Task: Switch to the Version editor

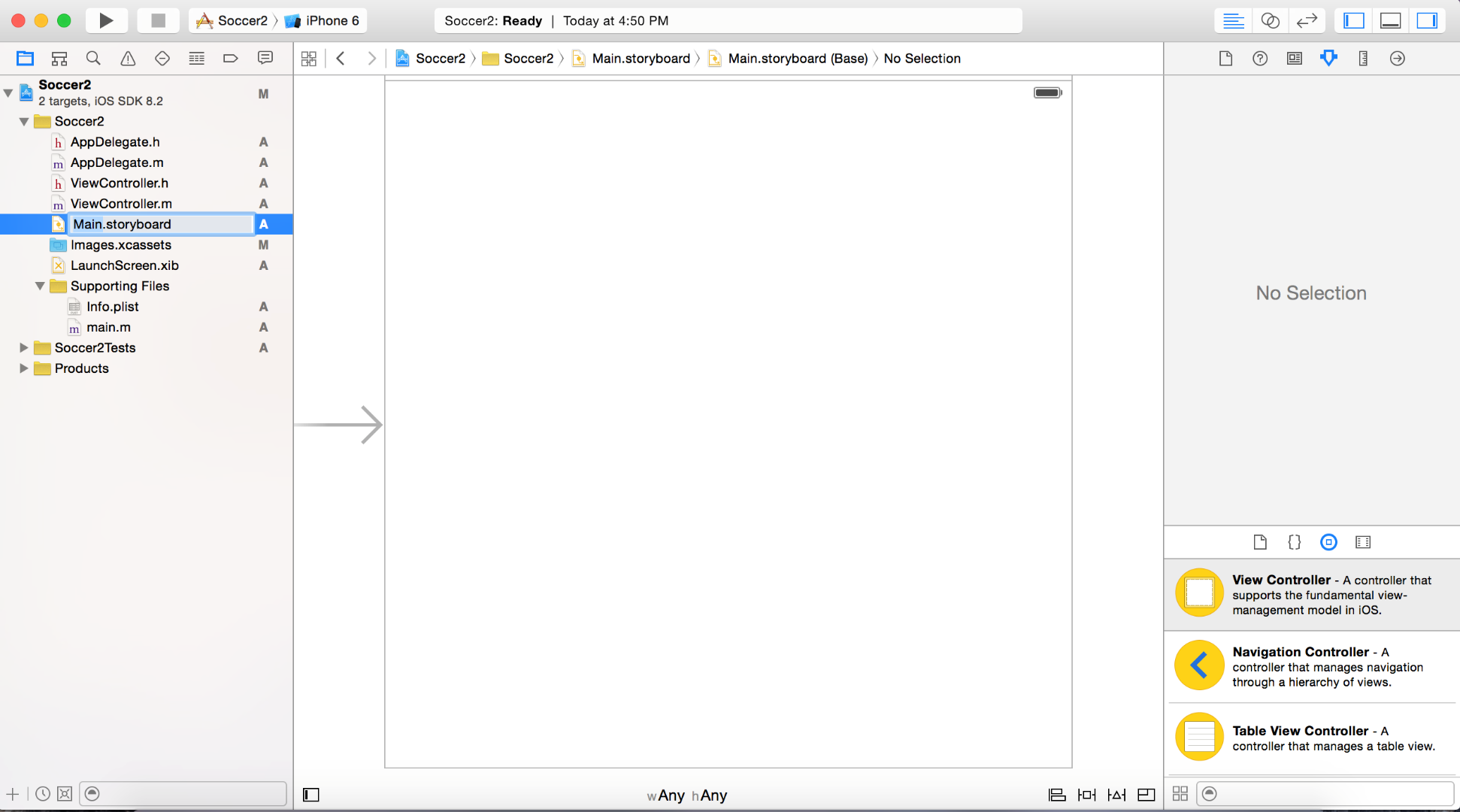Action: [1307, 20]
